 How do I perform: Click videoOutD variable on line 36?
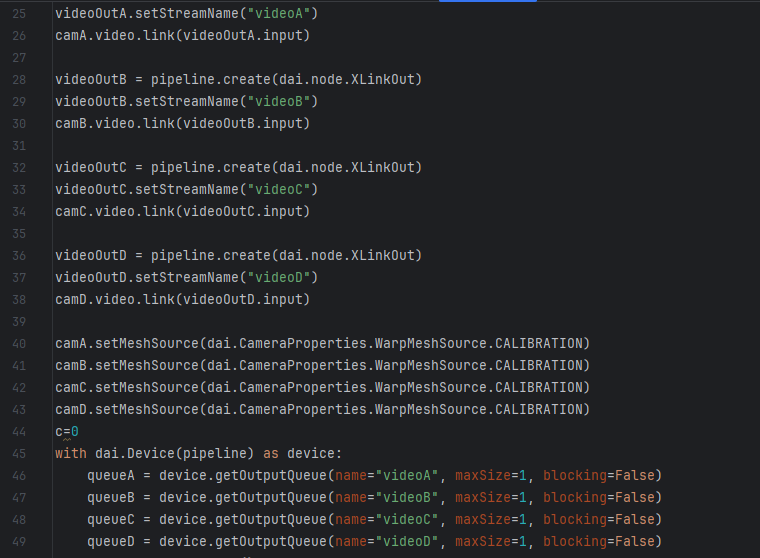click(91, 256)
